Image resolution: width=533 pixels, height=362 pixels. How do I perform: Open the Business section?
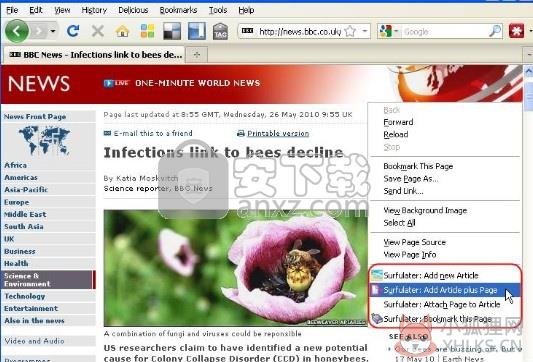[20, 251]
